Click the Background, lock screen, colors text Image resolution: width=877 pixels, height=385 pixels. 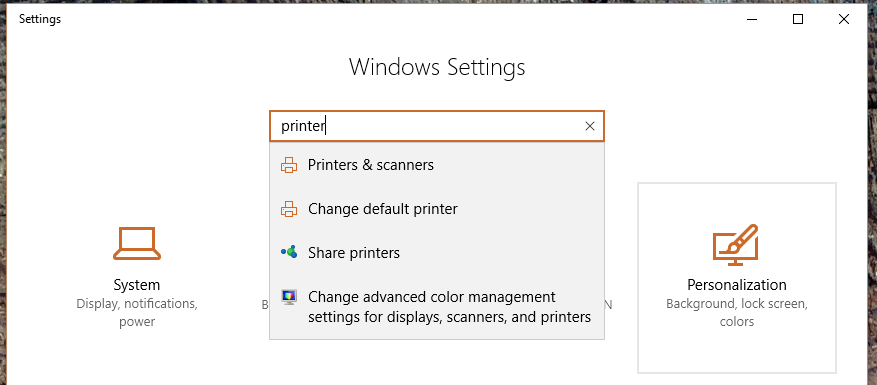pos(737,313)
